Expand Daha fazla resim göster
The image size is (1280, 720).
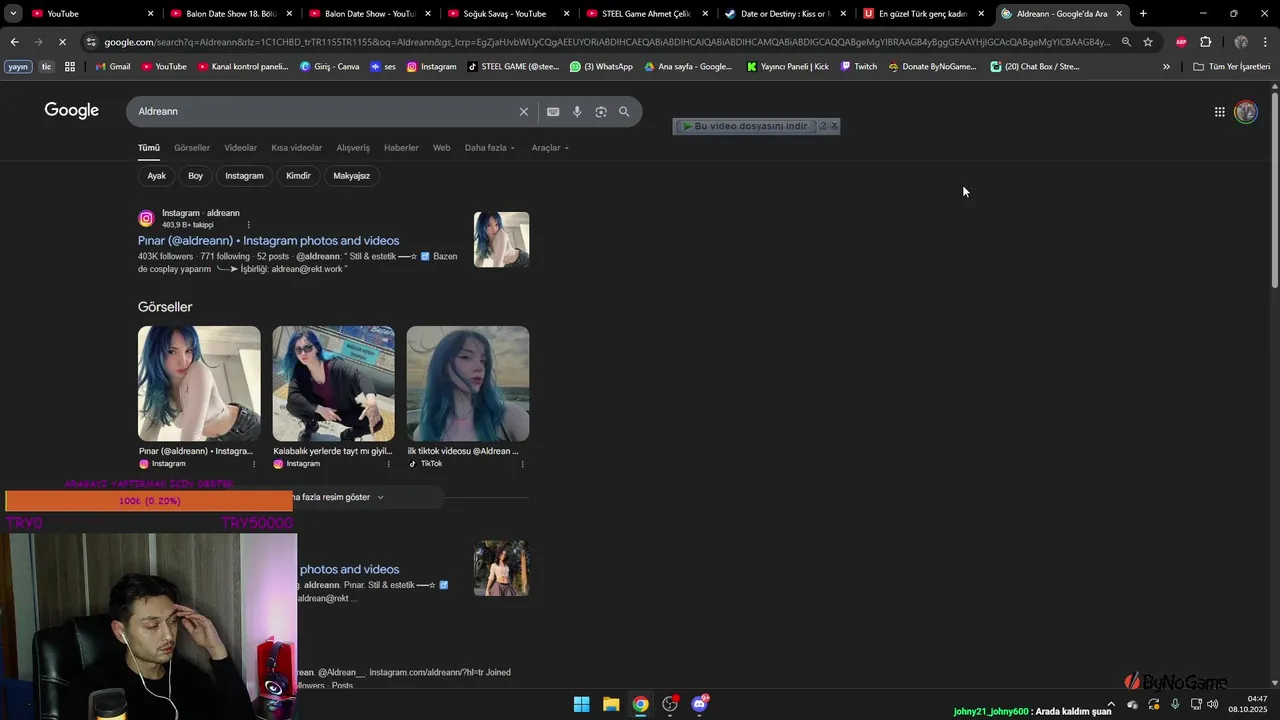[337, 497]
